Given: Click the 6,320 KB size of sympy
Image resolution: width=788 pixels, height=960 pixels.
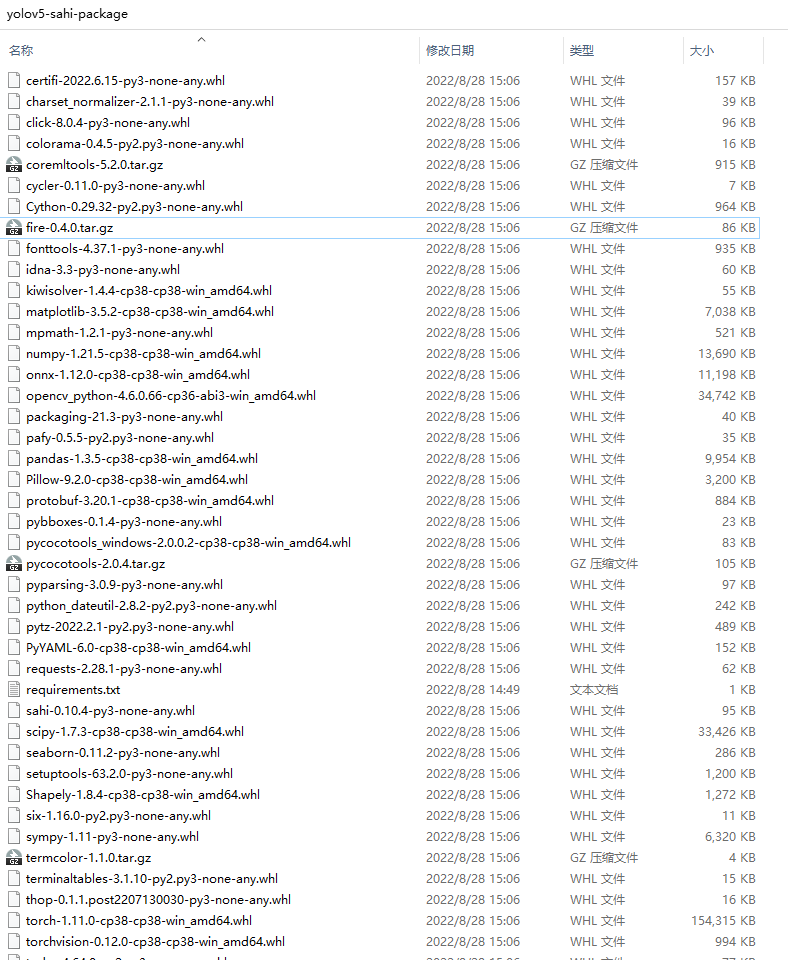Looking at the screenshot, I should 730,837.
